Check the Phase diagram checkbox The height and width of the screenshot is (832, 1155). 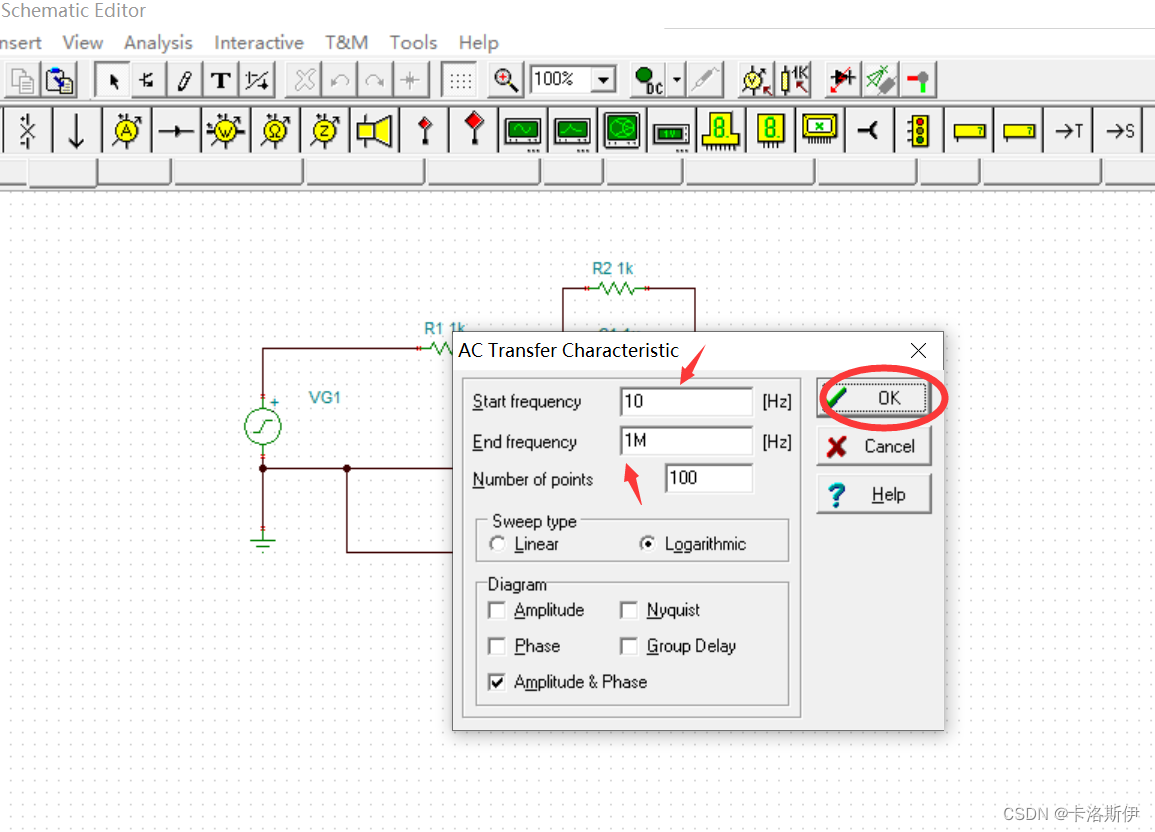pos(496,646)
